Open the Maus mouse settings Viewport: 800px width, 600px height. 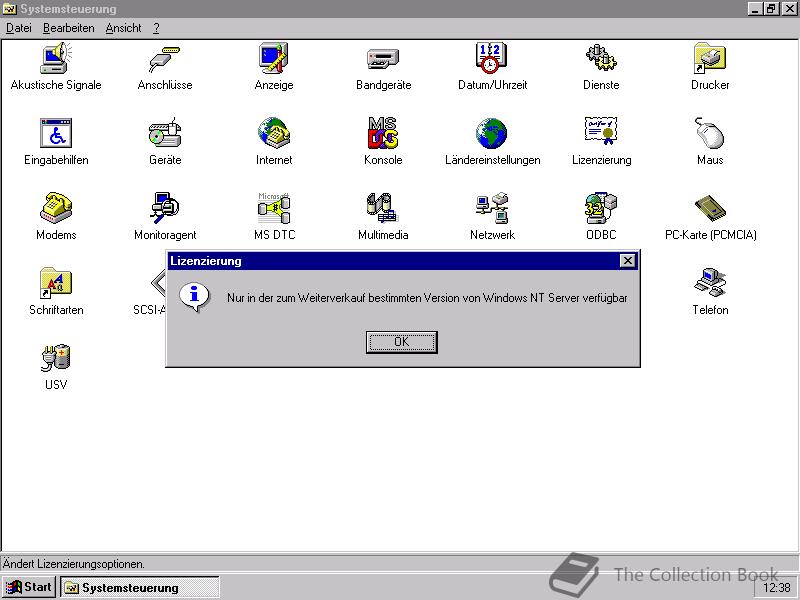[x=710, y=133]
